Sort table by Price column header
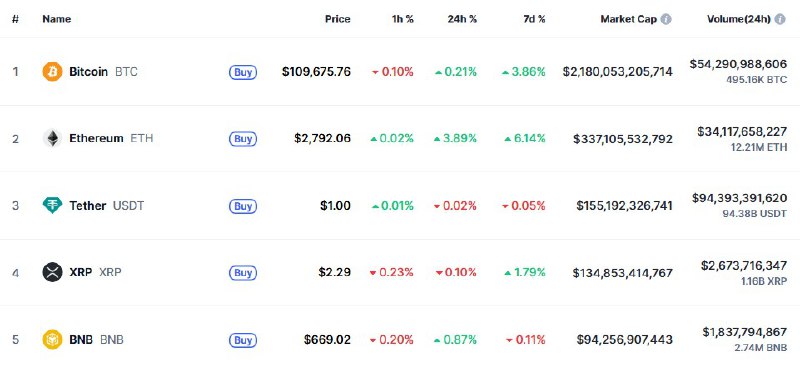800x372 pixels. coord(338,19)
